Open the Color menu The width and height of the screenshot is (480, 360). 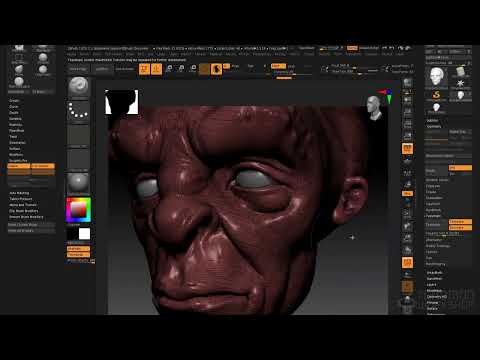[97, 54]
